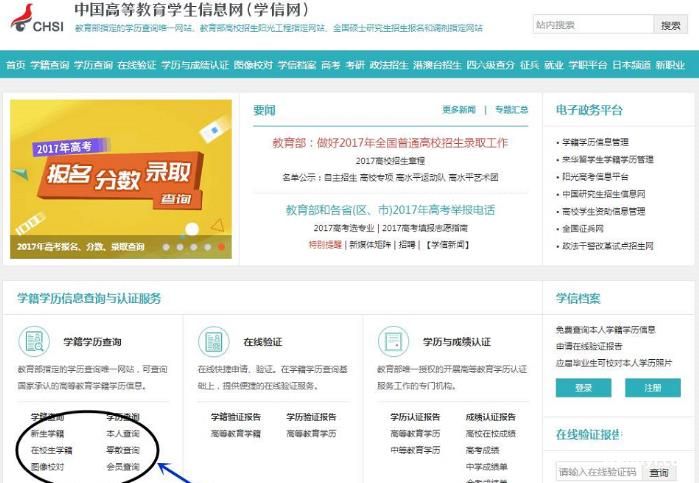Open 阳光高考信息平台 link
This screenshot has height=483, width=699.
(x=595, y=177)
